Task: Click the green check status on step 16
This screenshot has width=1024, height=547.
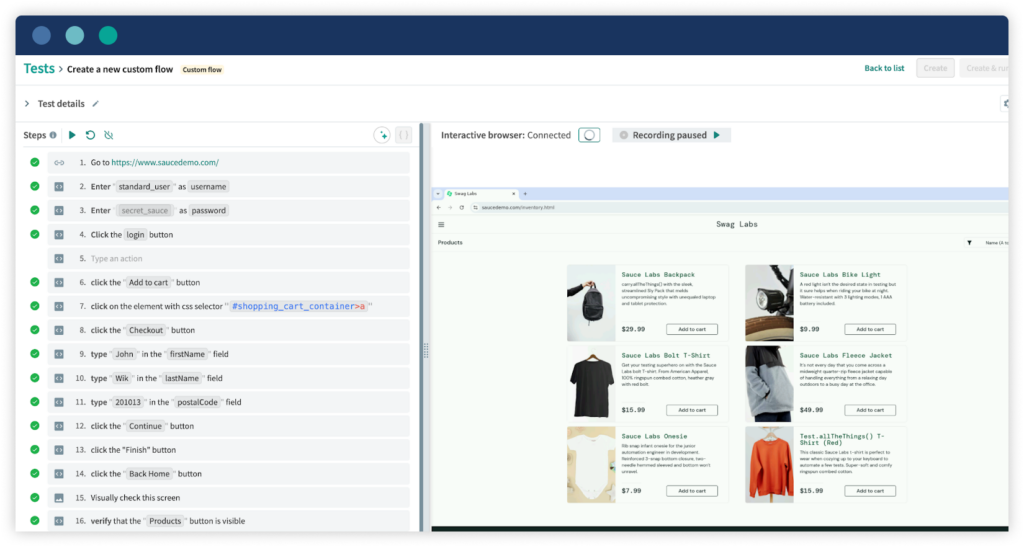Action: click(35, 520)
